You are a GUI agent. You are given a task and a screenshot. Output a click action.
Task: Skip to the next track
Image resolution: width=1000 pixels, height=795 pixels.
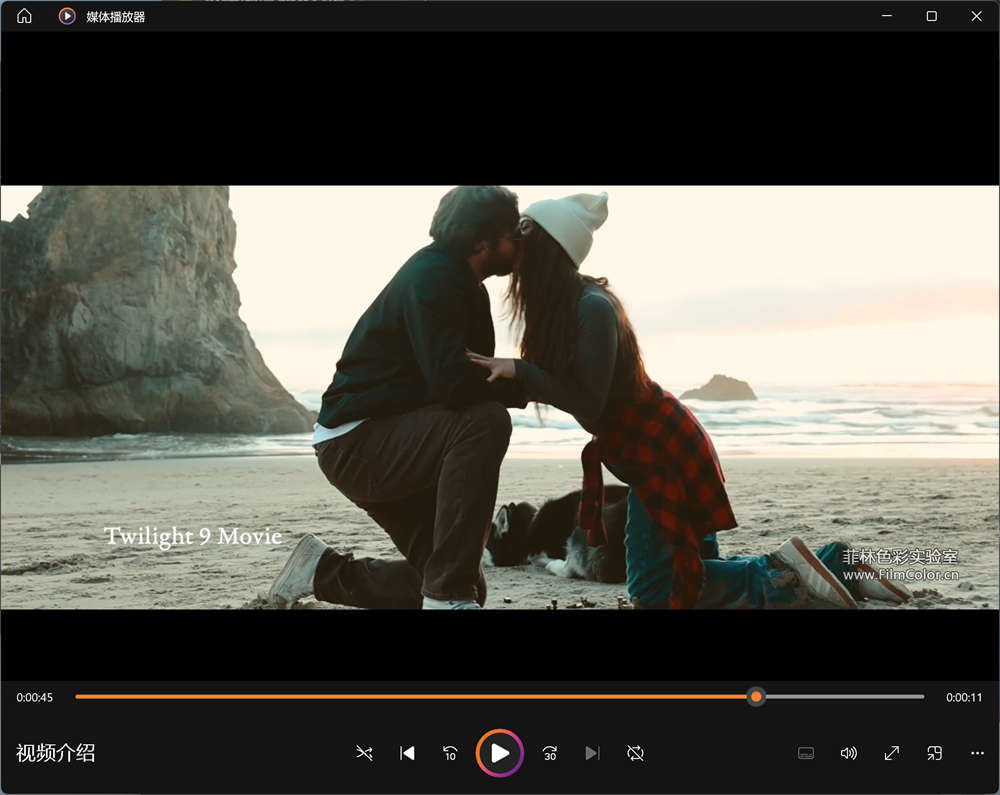pyautogui.click(x=592, y=753)
